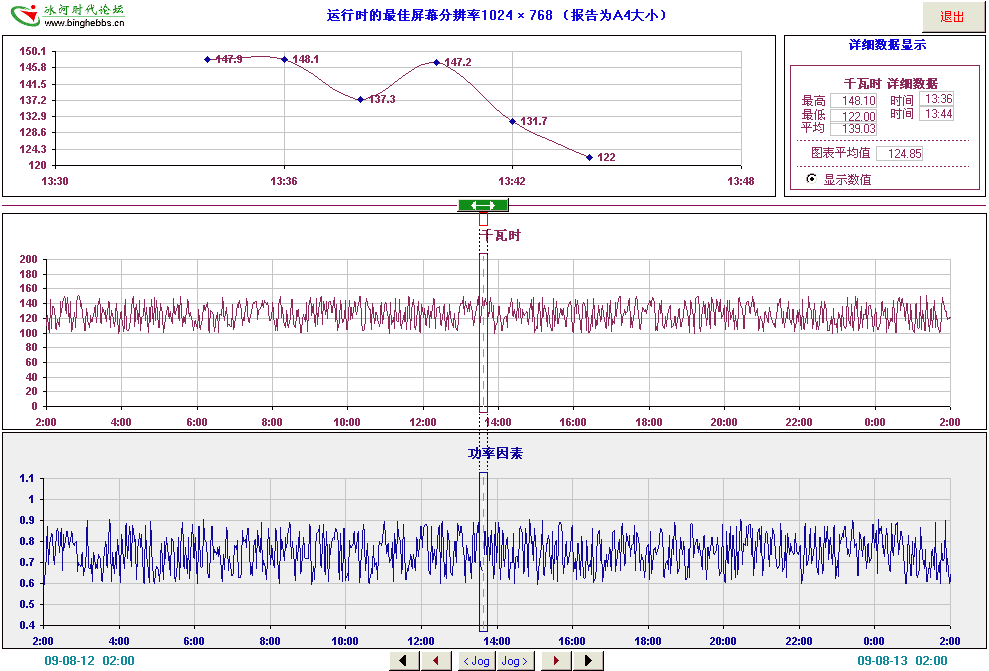
Task: Click the 147.9 data point on the detail chart
Action: (208, 59)
